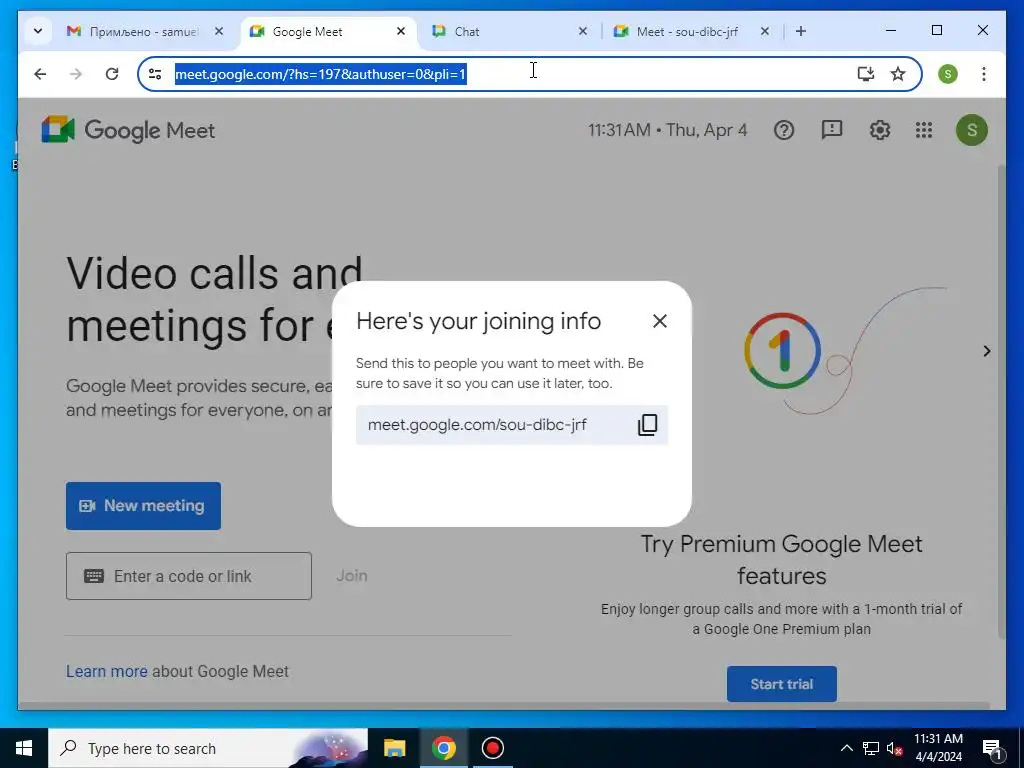
Task: Open File Explorer from the taskbar
Action: (394, 748)
